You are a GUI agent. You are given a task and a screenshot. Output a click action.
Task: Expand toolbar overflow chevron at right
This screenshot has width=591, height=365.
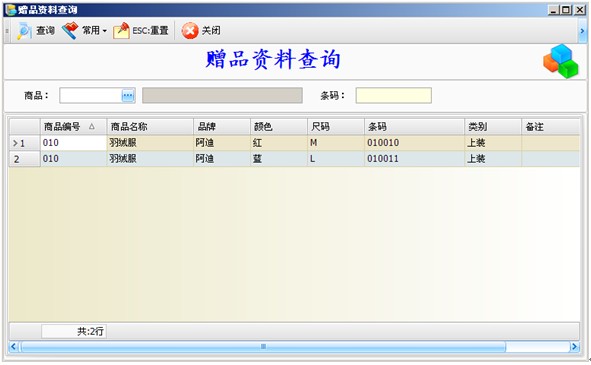point(582,31)
